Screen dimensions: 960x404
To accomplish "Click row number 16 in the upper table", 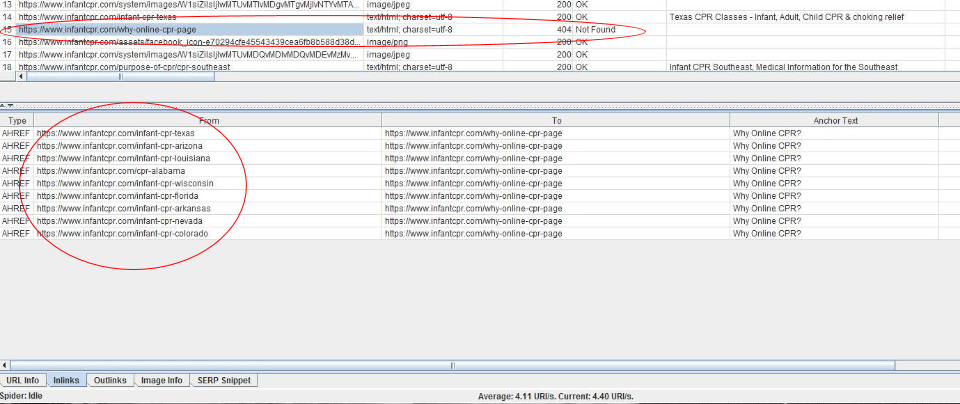I will point(8,42).
